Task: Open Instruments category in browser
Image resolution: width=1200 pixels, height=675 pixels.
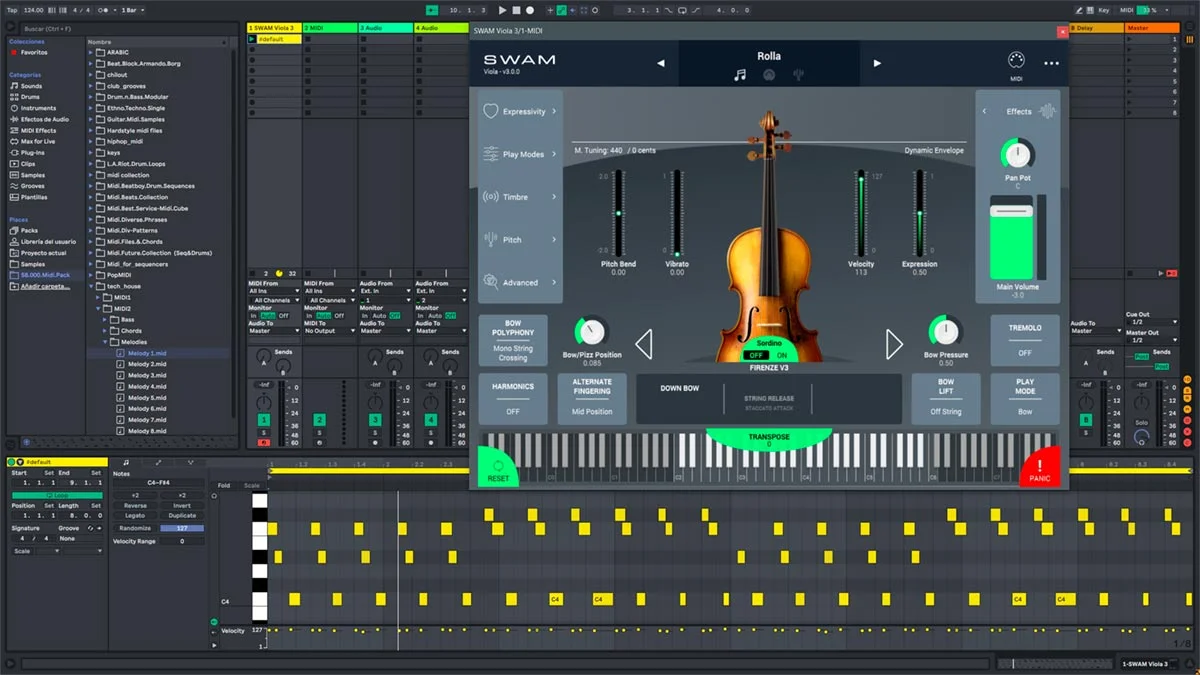Action: [38, 108]
